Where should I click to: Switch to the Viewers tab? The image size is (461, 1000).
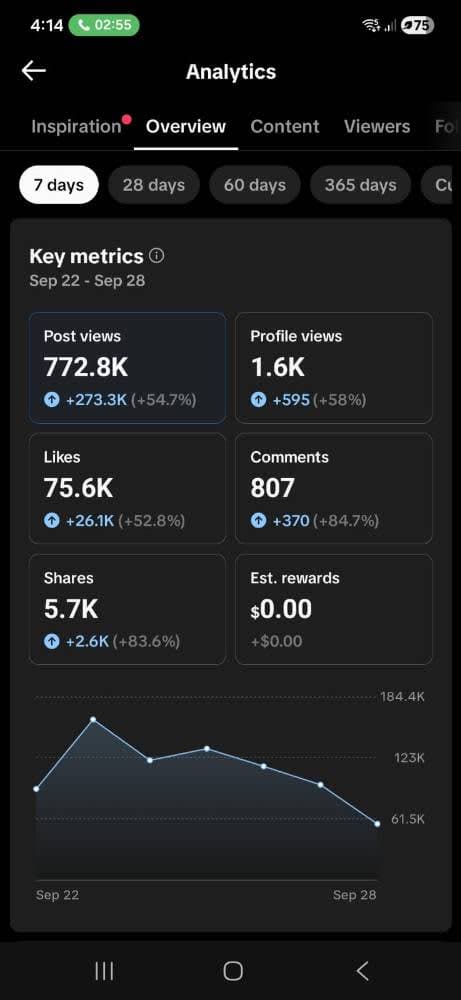coord(377,126)
